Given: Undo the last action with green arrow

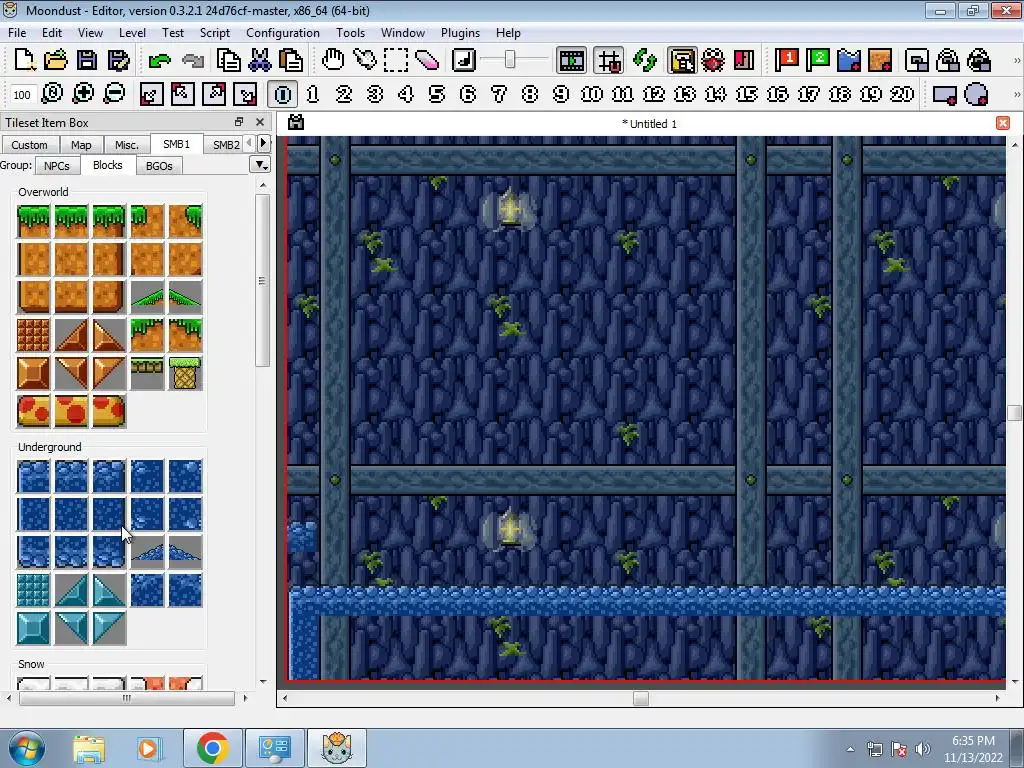Looking at the screenshot, I should [159, 61].
